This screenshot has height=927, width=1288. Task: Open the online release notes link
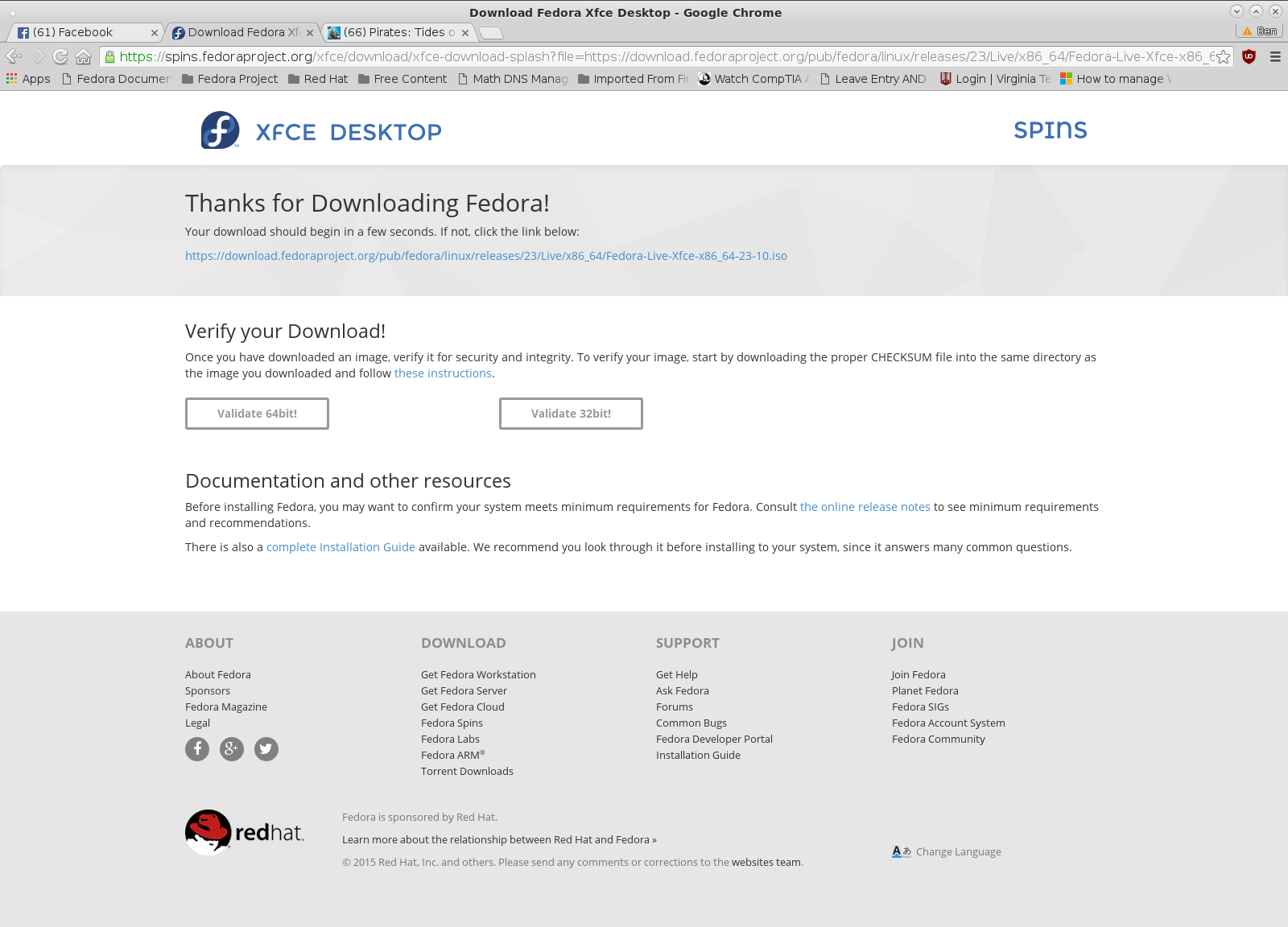click(x=865, y=507)
